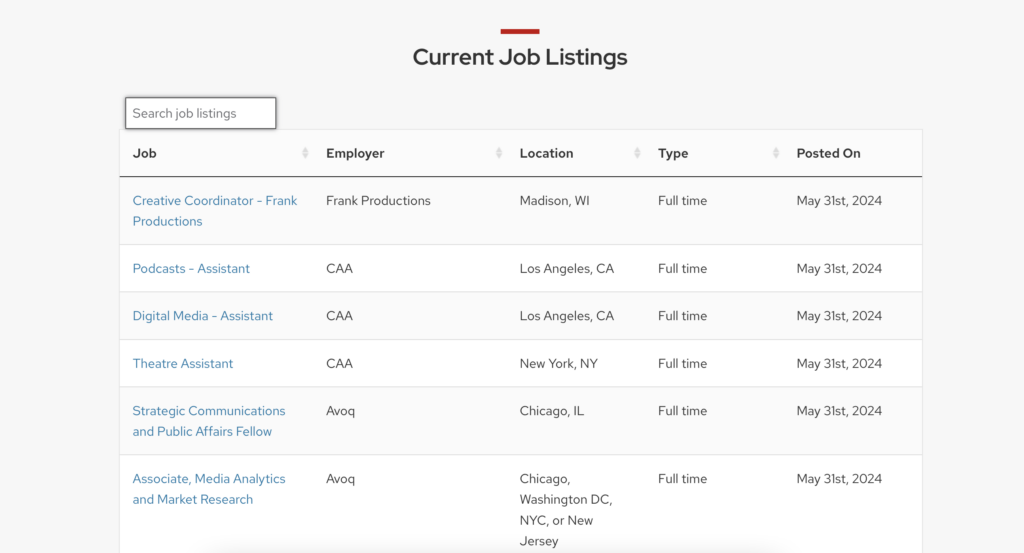
Task: Click the Frank Productions employer cell
Action: [378, 201]
